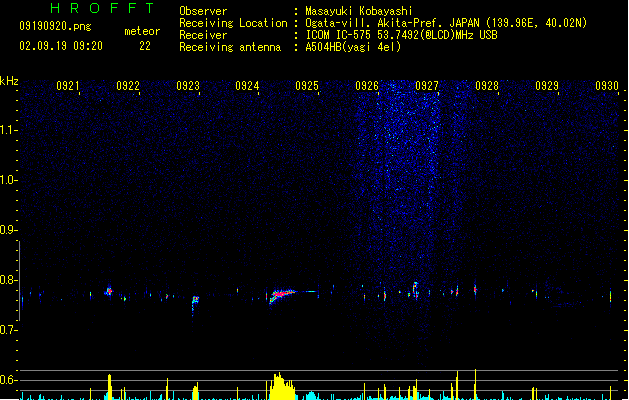Click the 0.6 kHz axis label

pyautogui.click(x=8, y=380)
